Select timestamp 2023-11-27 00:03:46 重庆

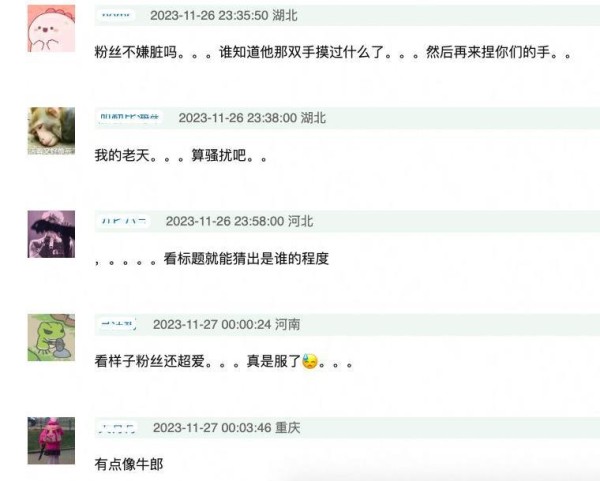[227, 427]
